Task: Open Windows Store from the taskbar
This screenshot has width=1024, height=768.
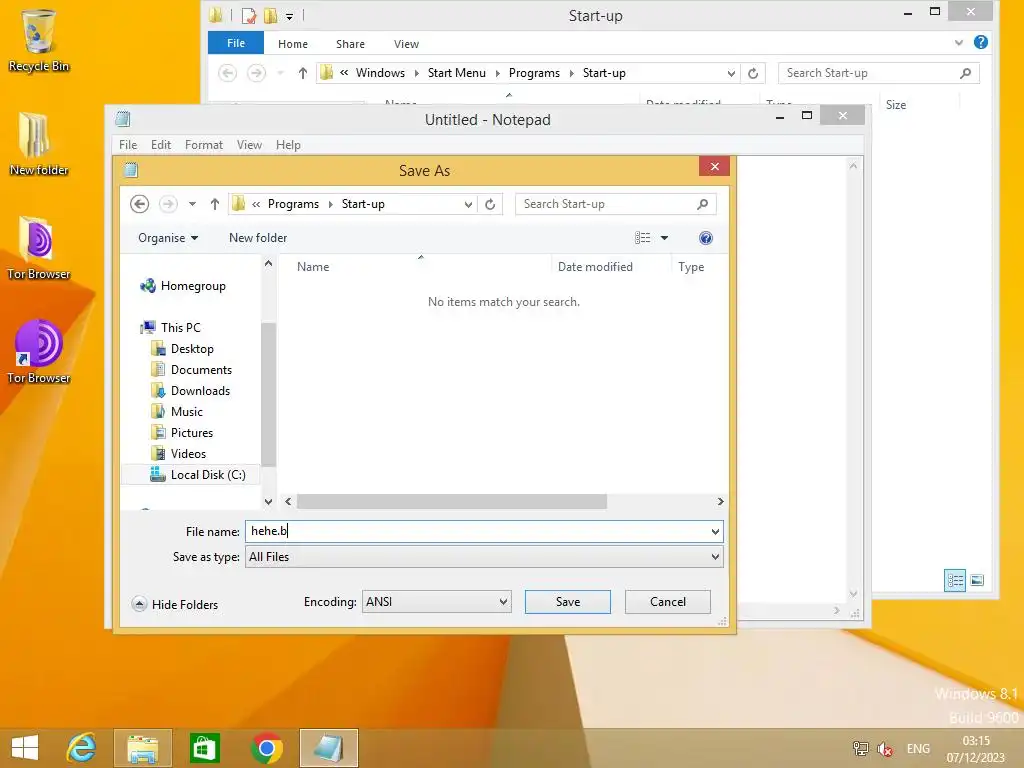Action: coord(204,748)
